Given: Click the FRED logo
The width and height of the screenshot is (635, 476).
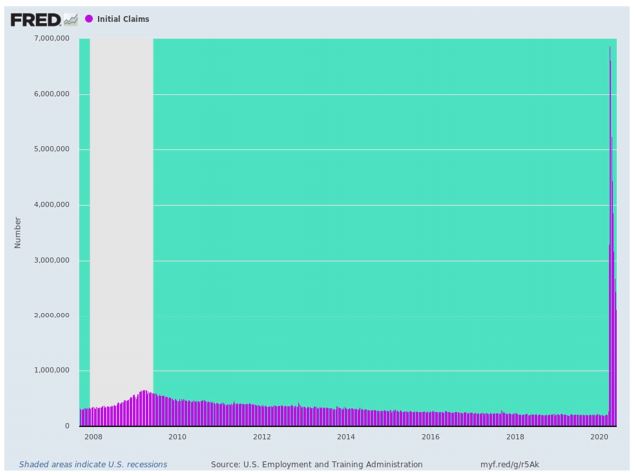Looking at the screenshot, I should point(36,19).
